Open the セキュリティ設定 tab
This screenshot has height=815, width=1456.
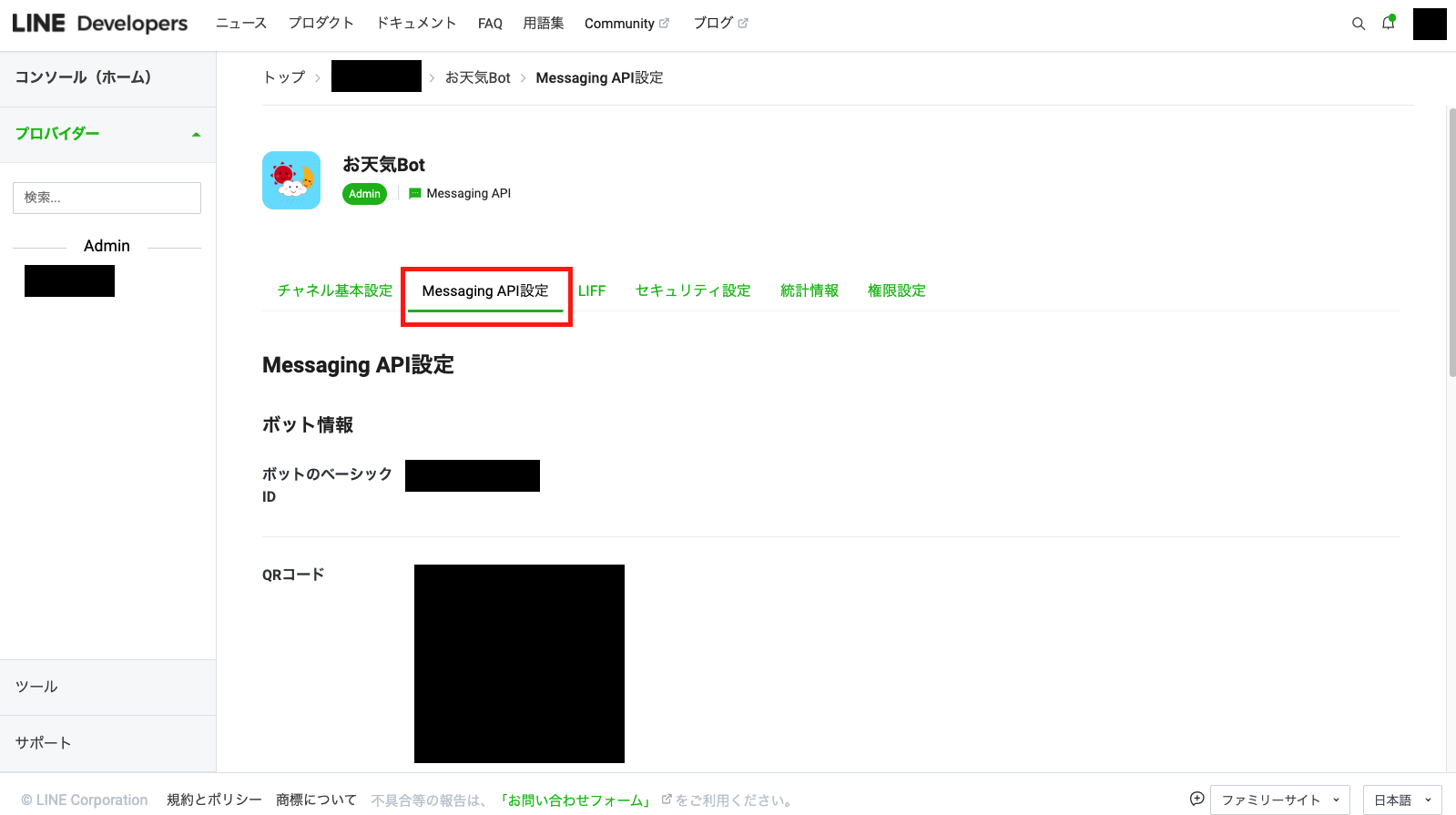(693, 290)
